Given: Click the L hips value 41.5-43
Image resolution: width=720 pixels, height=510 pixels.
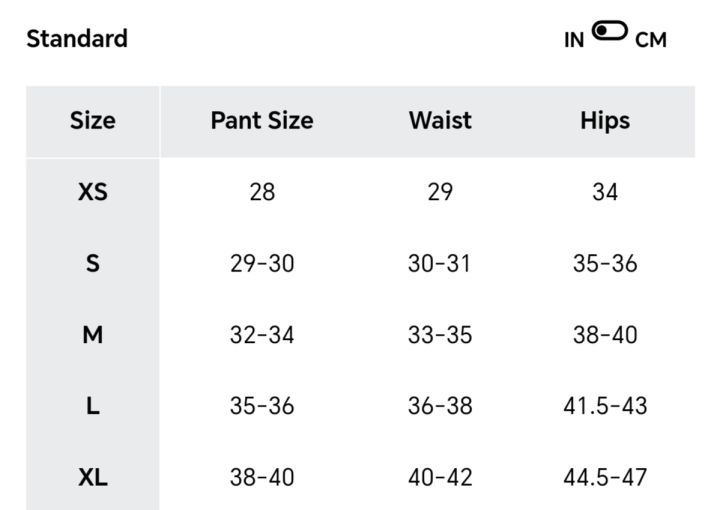Looking at the screenshot, I should click(605, 406).
